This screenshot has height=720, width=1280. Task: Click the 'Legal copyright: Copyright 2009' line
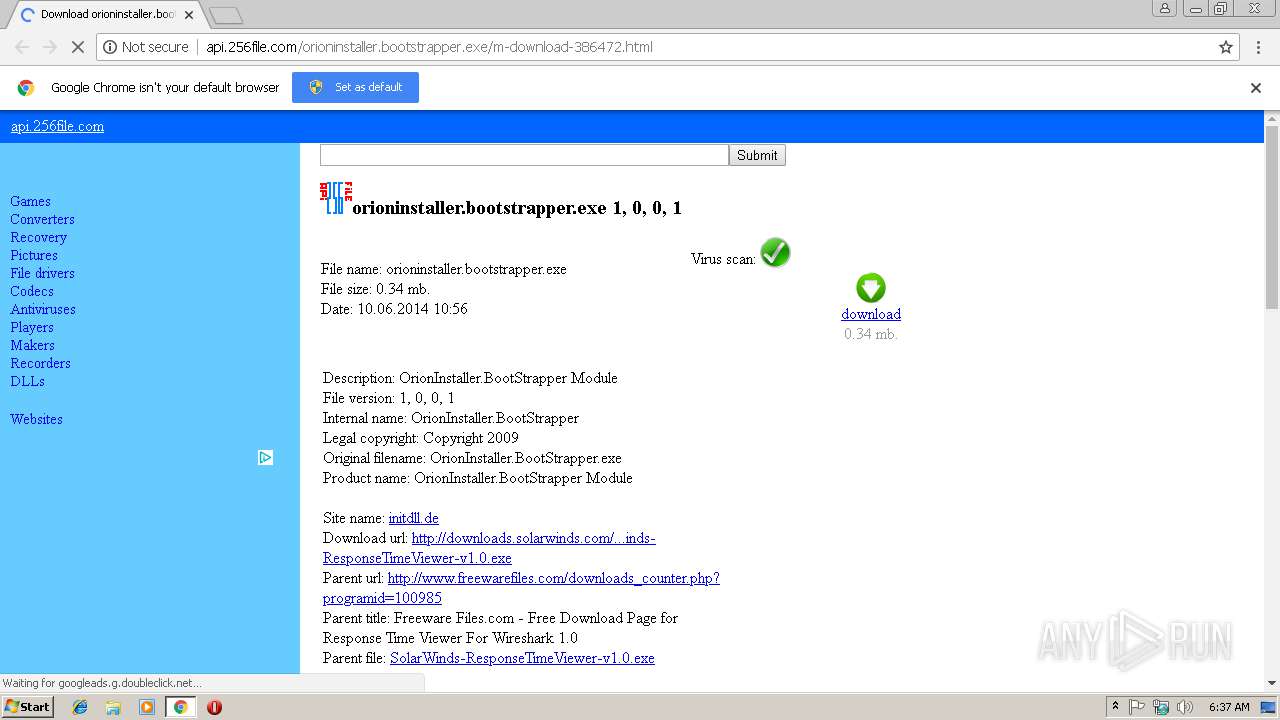pyautogui.click(x=421, y=438)
